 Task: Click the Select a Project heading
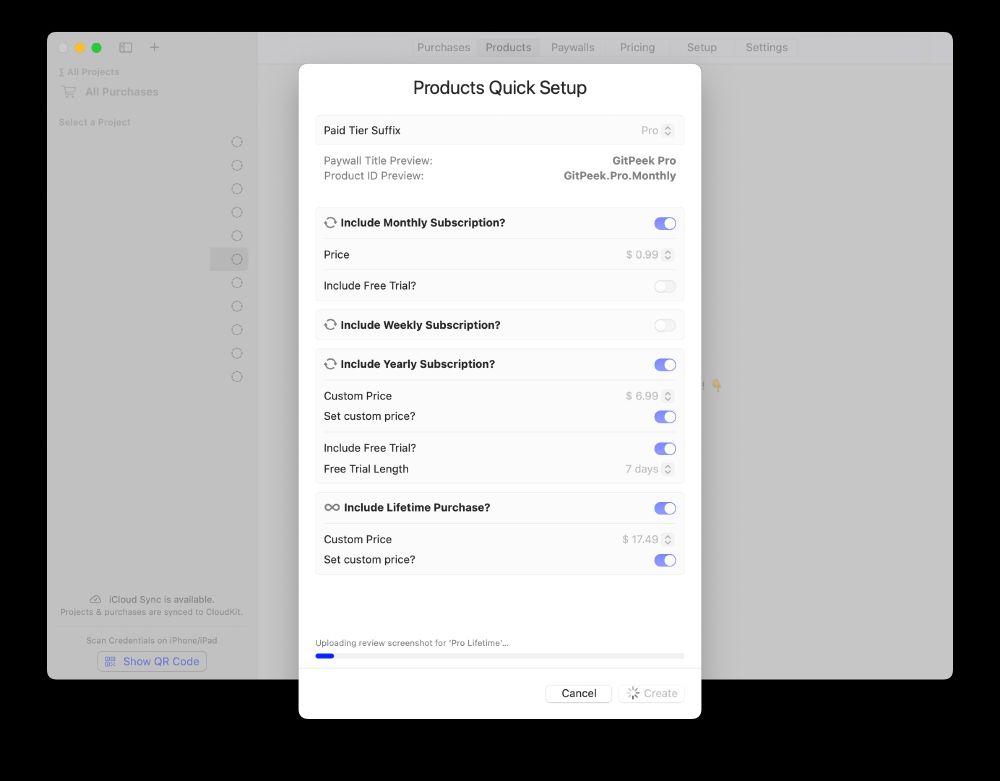(94, 122)
